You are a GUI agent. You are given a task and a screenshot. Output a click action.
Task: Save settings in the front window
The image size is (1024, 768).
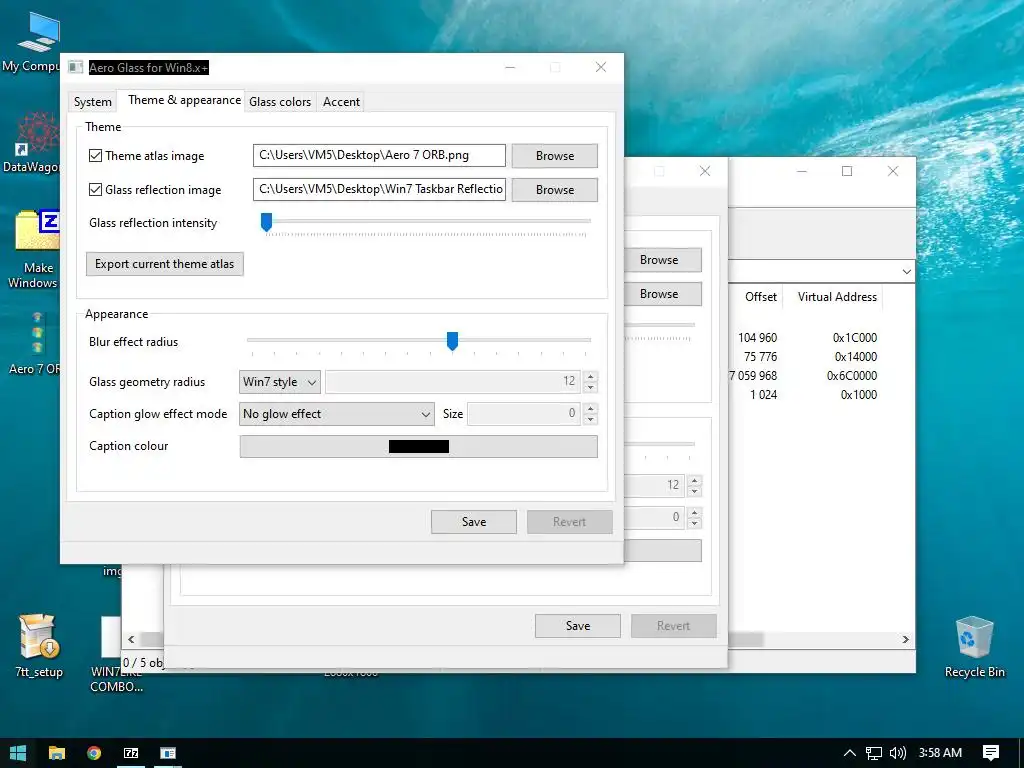tap(473, 522)
